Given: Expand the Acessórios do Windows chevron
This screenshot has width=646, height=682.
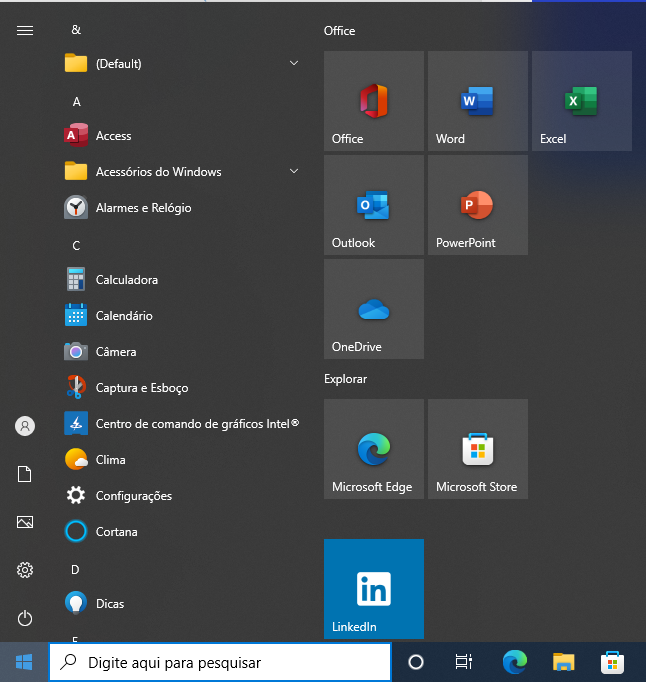Looking at the screenshot, I should pyautogui.click(x=294, y=171).
